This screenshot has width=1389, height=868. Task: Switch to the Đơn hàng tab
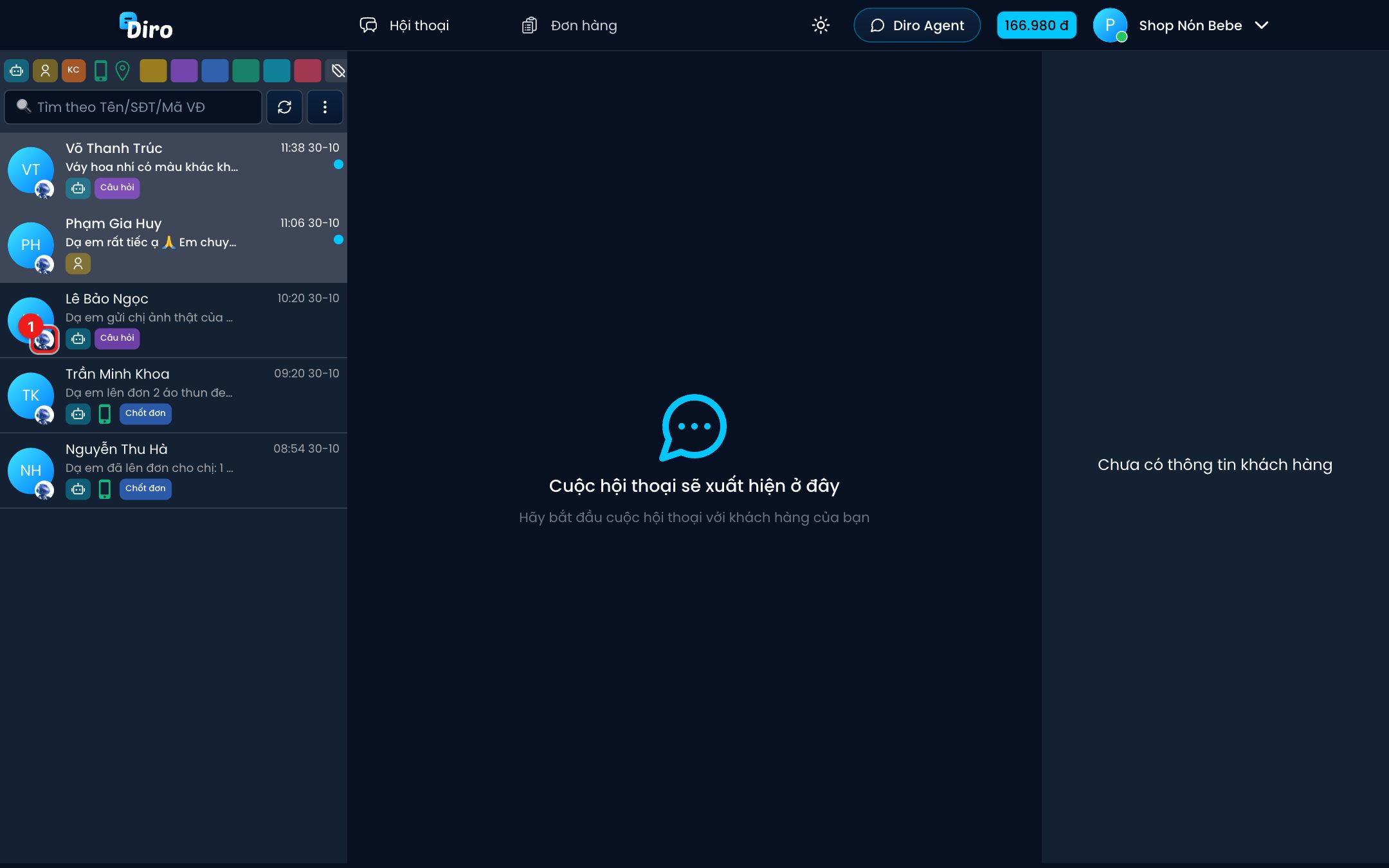[x=569, y=26]
